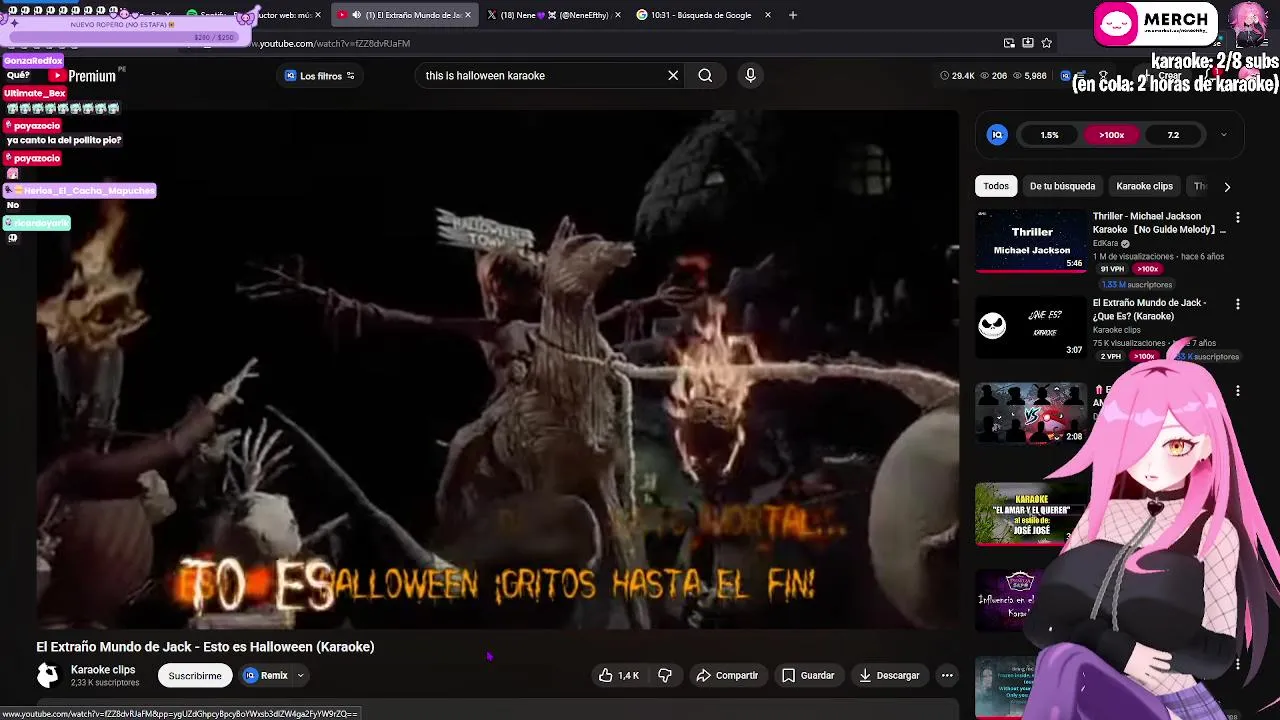1280x720 pixels.
Task: Open options for Thriller video
Action: [x=1238, y=218]
